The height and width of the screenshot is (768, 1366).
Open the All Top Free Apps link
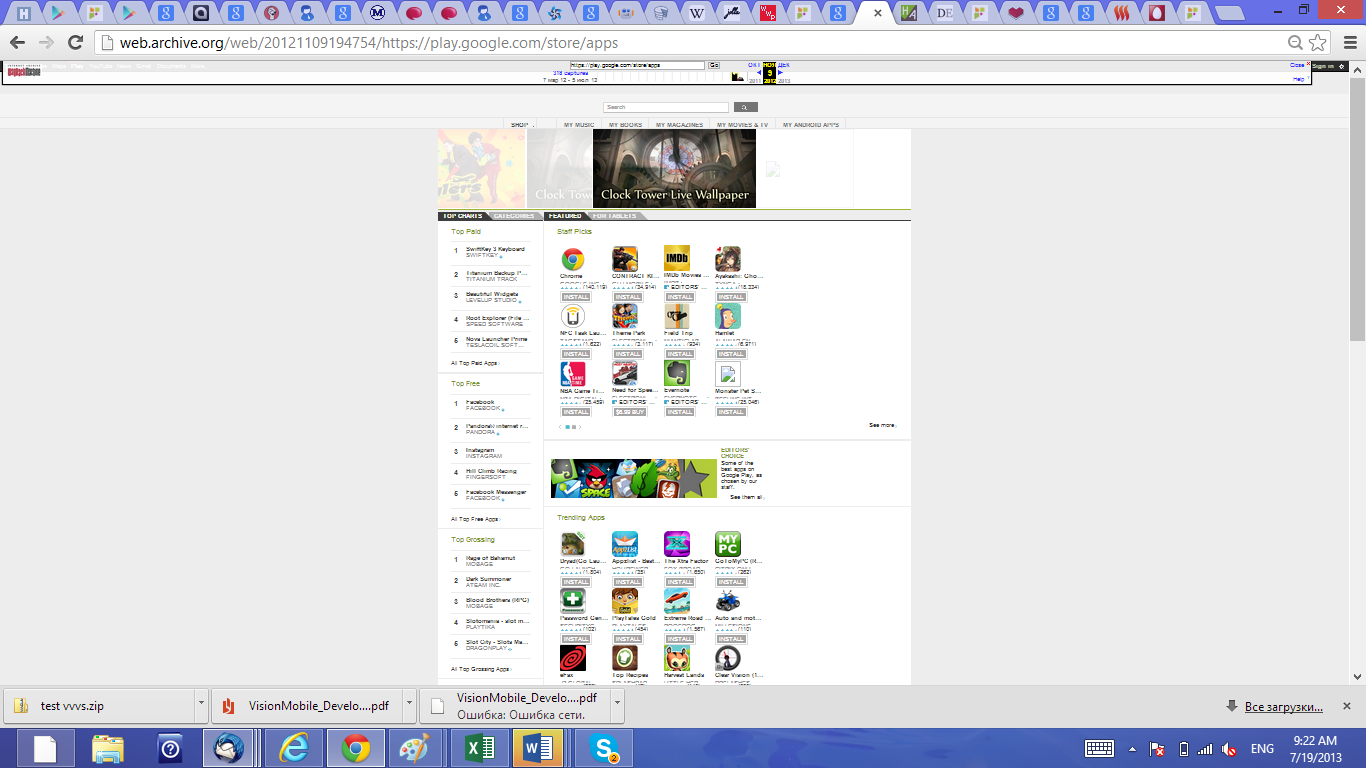pyautogui.click(x=474, y=519)
